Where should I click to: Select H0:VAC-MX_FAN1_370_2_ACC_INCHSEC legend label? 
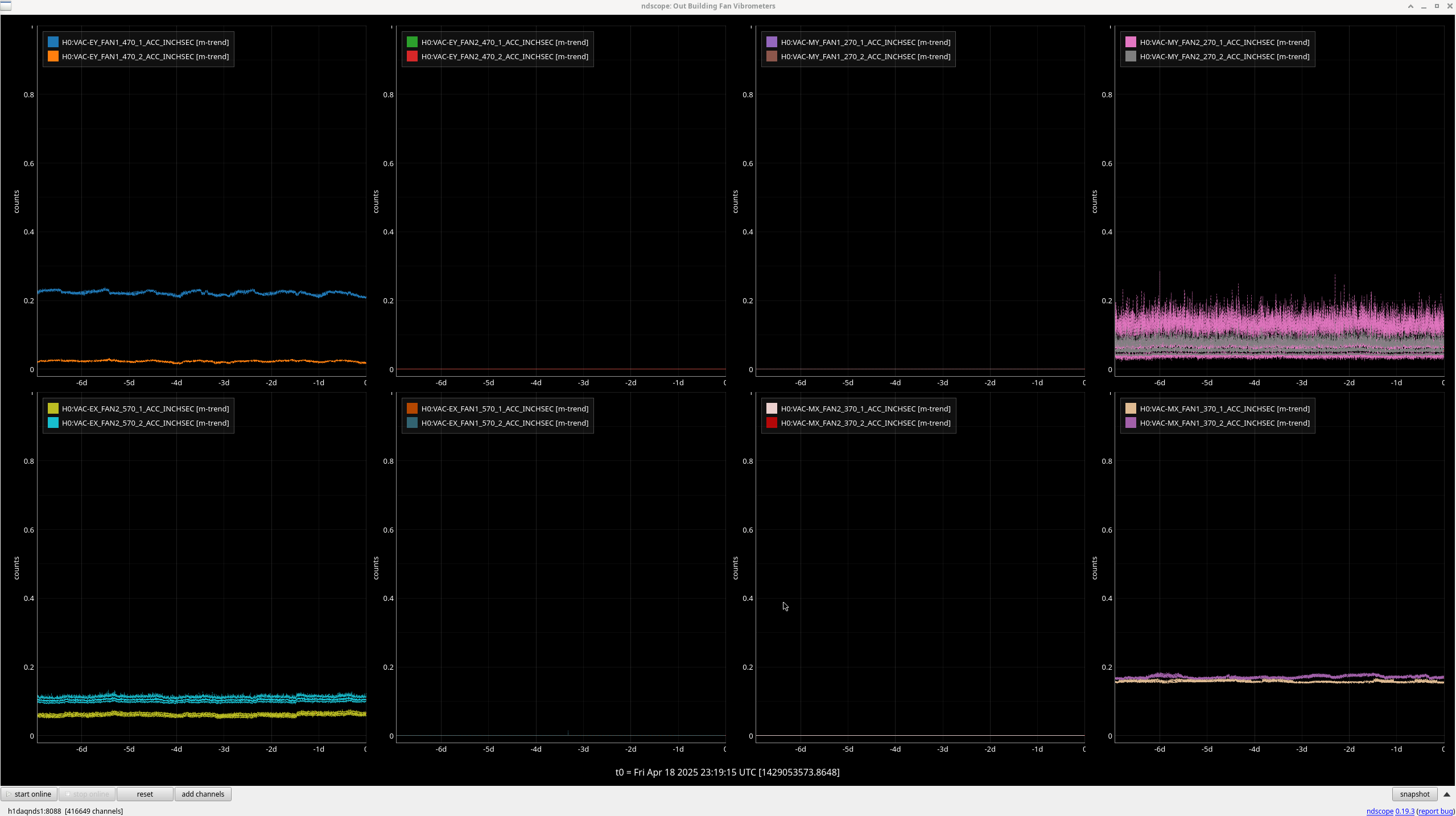tap(1224, 423)
